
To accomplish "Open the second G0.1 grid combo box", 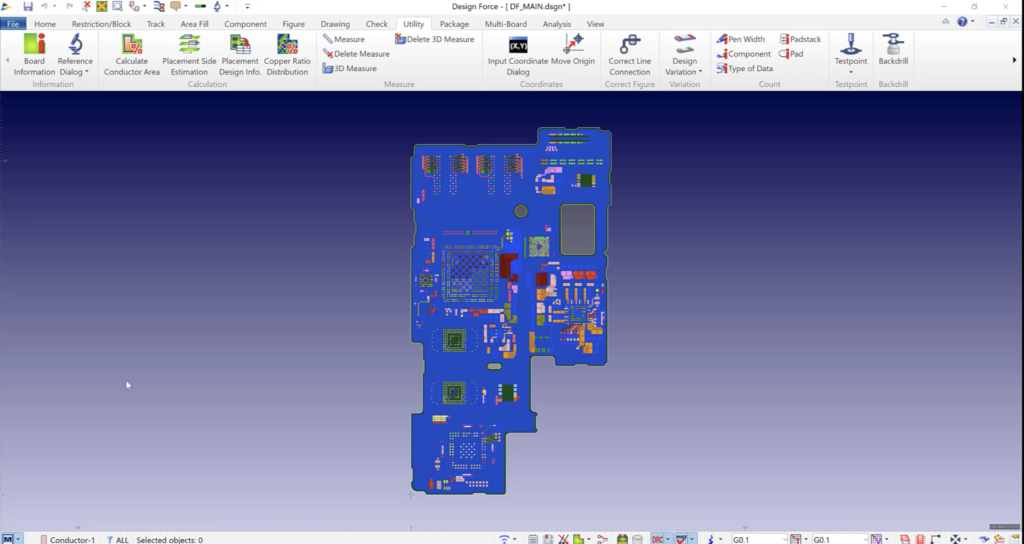I will pyautogui.click(x=840, y=540).
